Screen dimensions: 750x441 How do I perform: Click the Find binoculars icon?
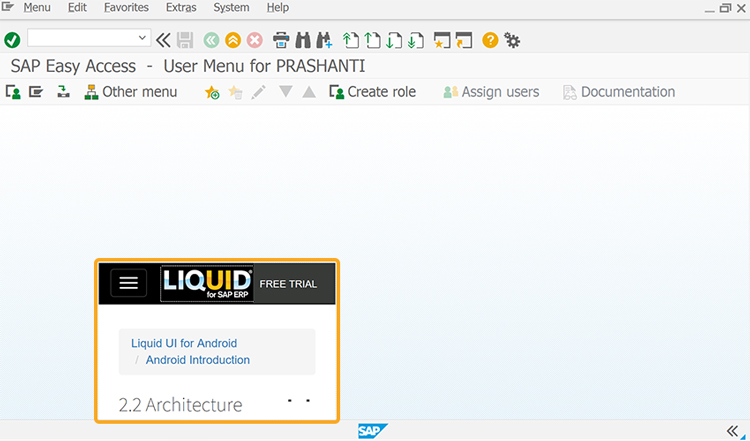[303, 40]
